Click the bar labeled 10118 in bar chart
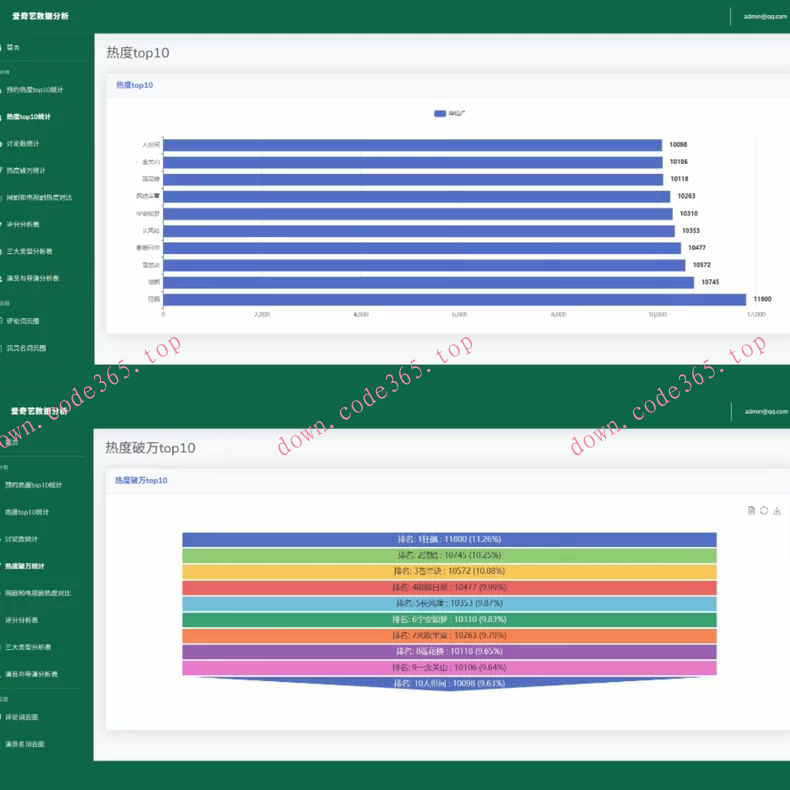 413,179
